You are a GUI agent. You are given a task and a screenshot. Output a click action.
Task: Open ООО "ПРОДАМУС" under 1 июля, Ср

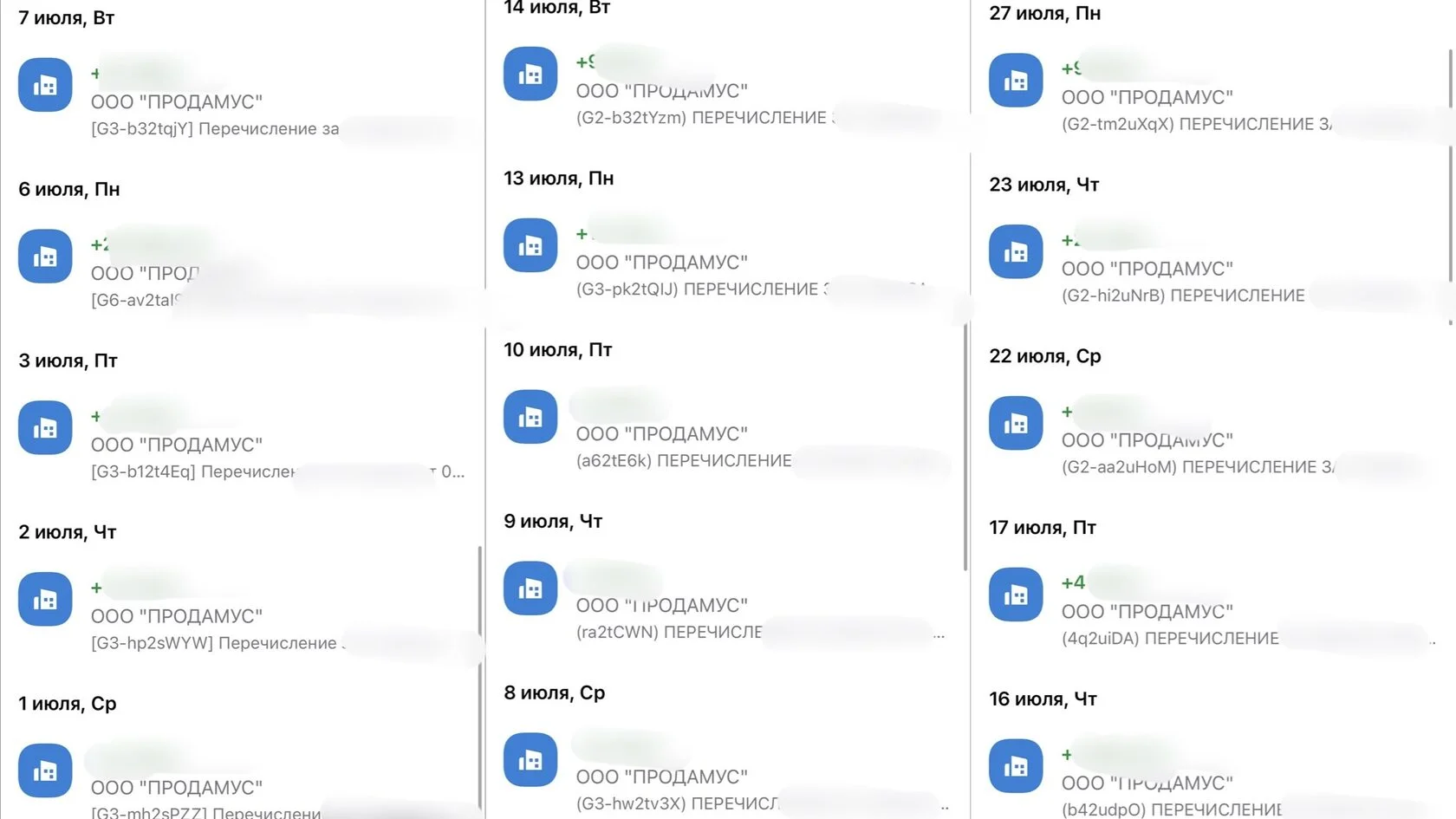[177, 788]
